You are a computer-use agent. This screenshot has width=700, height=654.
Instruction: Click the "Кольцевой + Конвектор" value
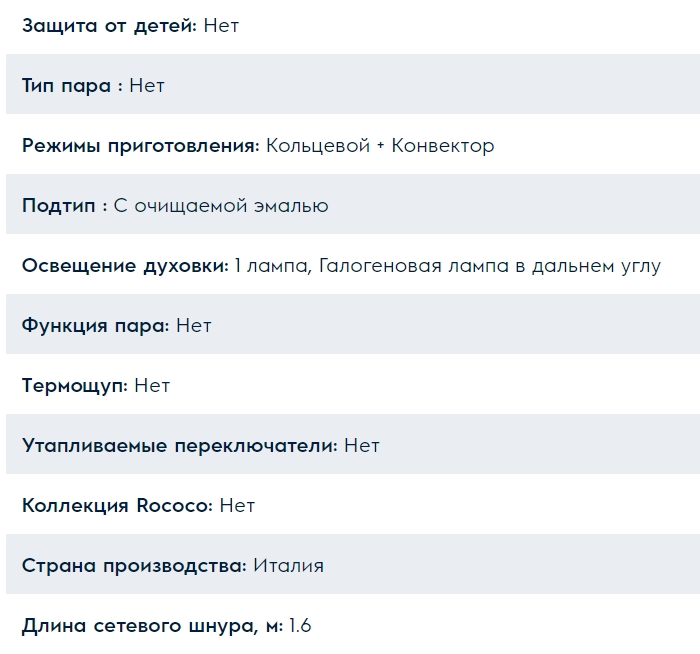[x=380, y=146]
